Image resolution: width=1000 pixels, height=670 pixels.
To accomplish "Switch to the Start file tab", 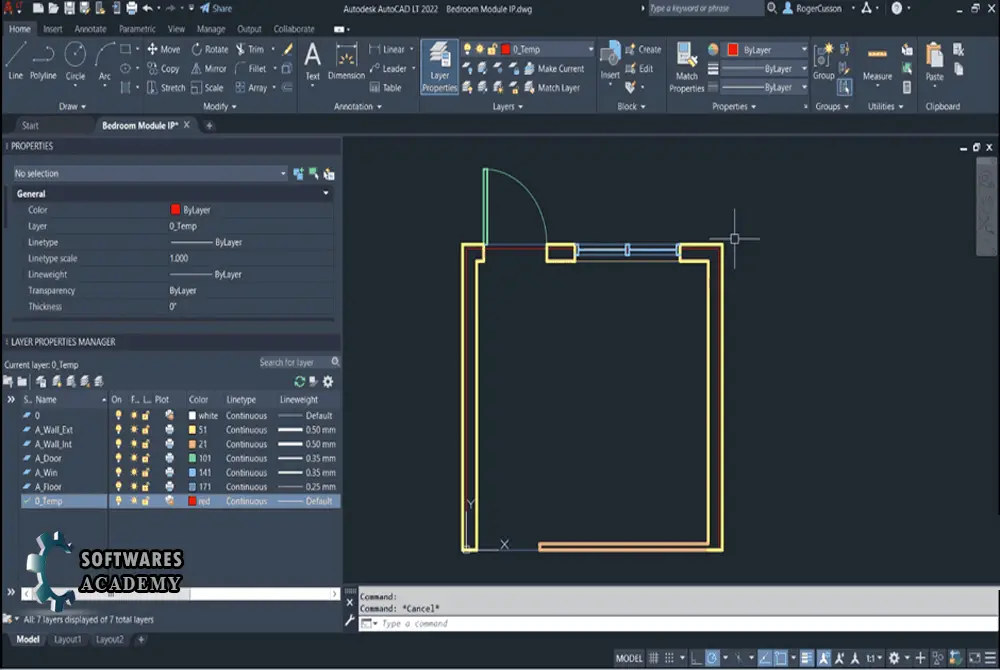I will (30, 126).
